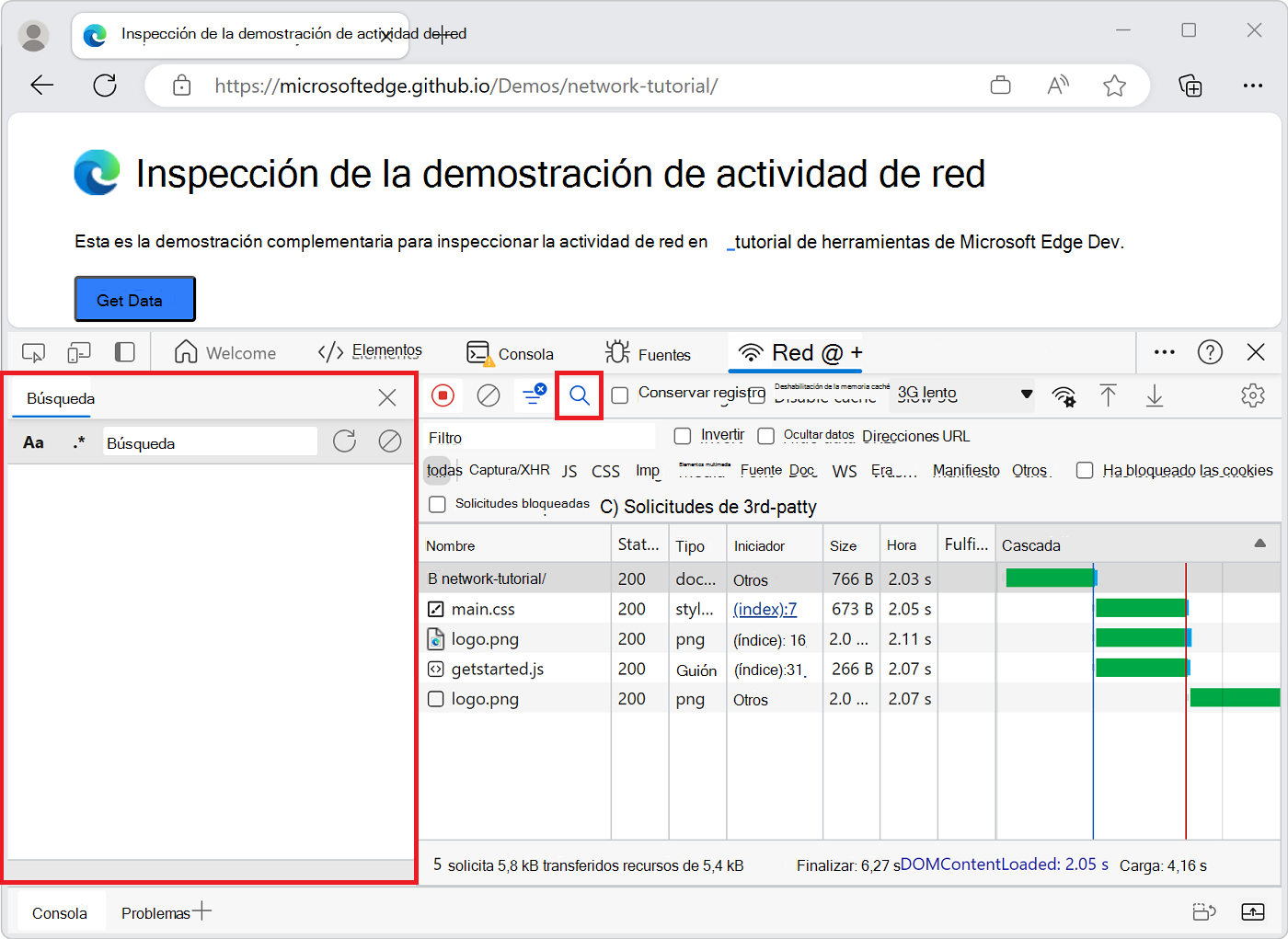Open DevTools help question icon
Image resolution: width=1288 pixels, height=939 pixels.
[1210, 352]
